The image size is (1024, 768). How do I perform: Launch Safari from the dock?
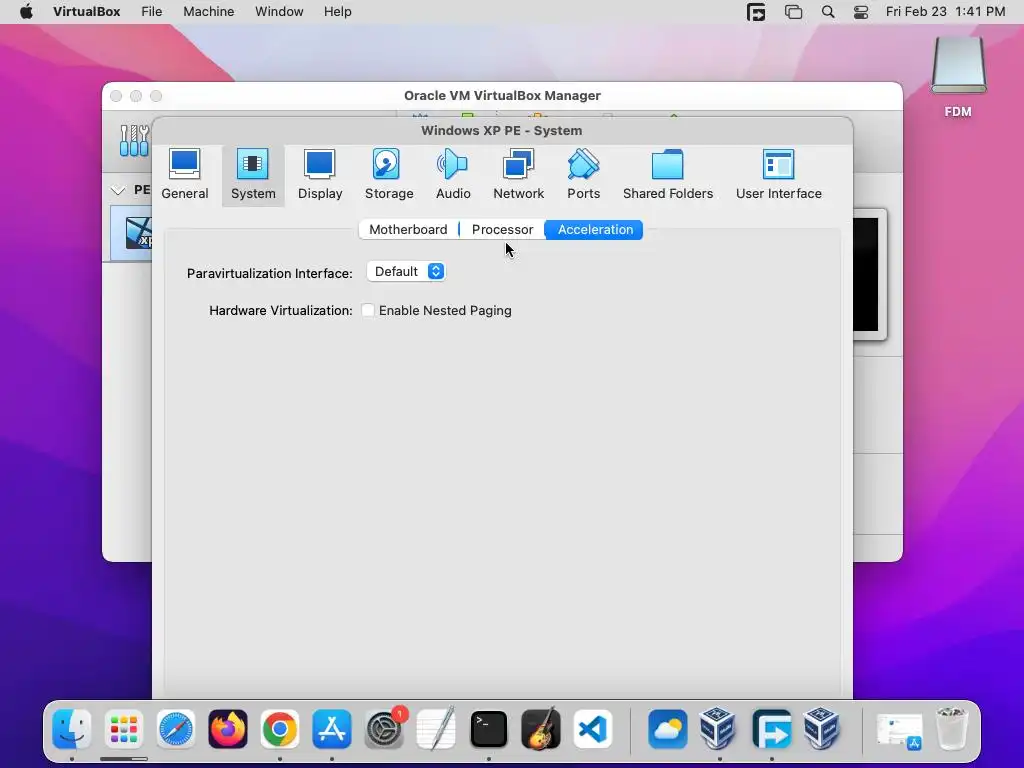[x=176, y=729]
